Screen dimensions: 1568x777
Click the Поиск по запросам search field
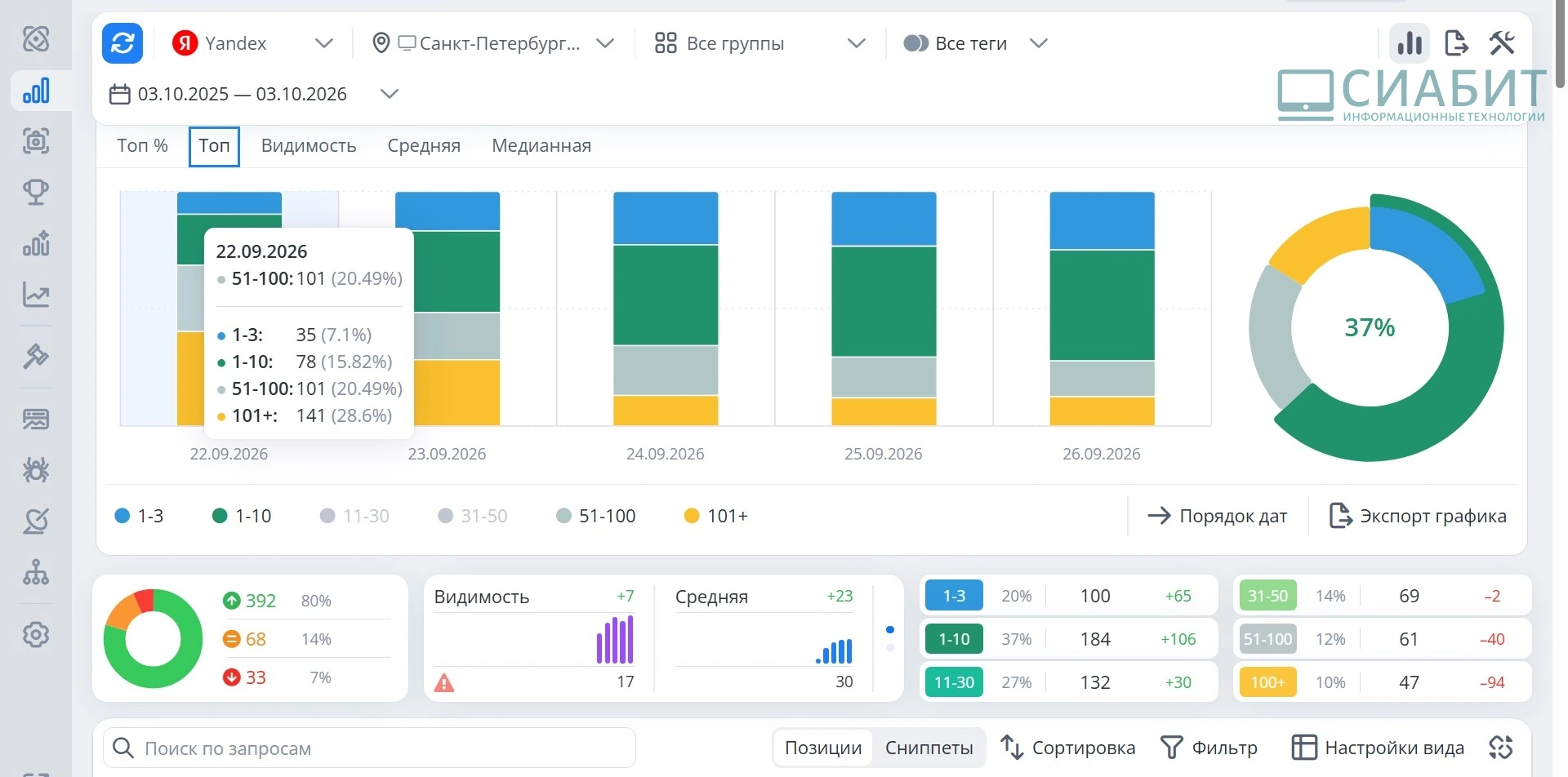(x=369, y=748)
